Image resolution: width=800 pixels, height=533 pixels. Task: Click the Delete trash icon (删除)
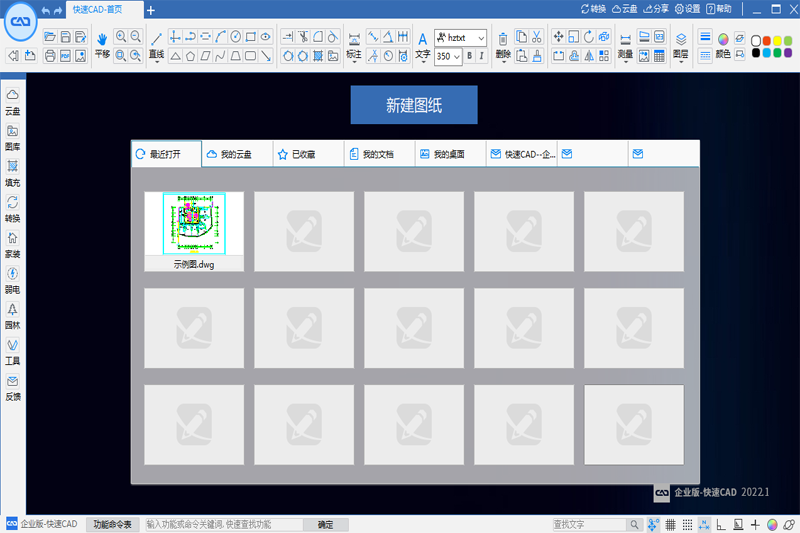pyautogui.click(x=503, y=45)
